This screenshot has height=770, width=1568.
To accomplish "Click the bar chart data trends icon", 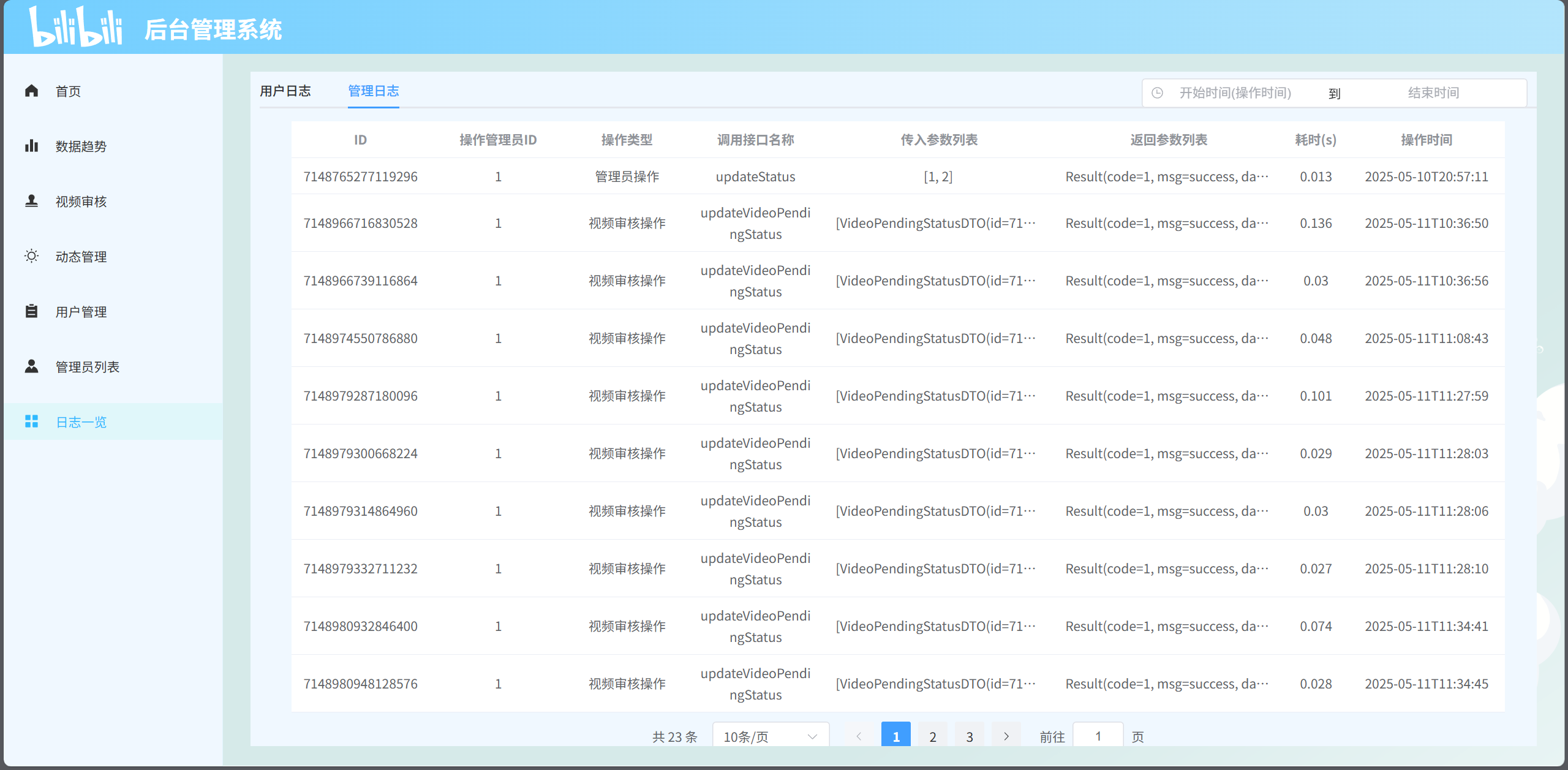I will tap(31, 146).
